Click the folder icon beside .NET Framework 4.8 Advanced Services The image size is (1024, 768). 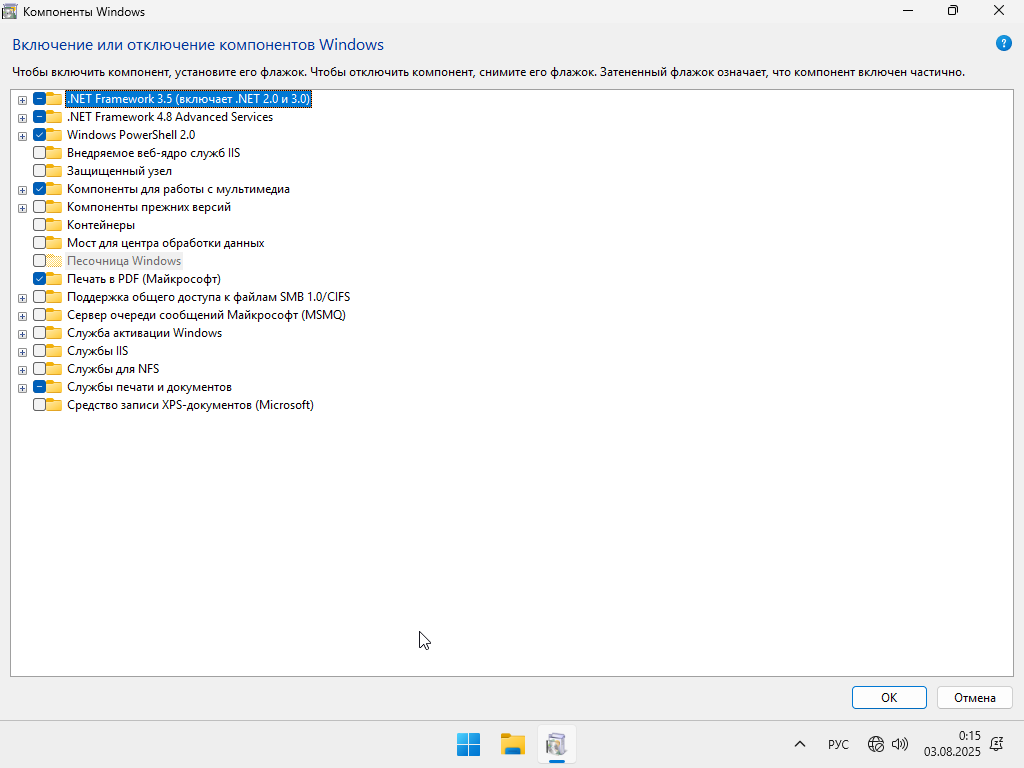pyautogui.click(x=55, y=117)
